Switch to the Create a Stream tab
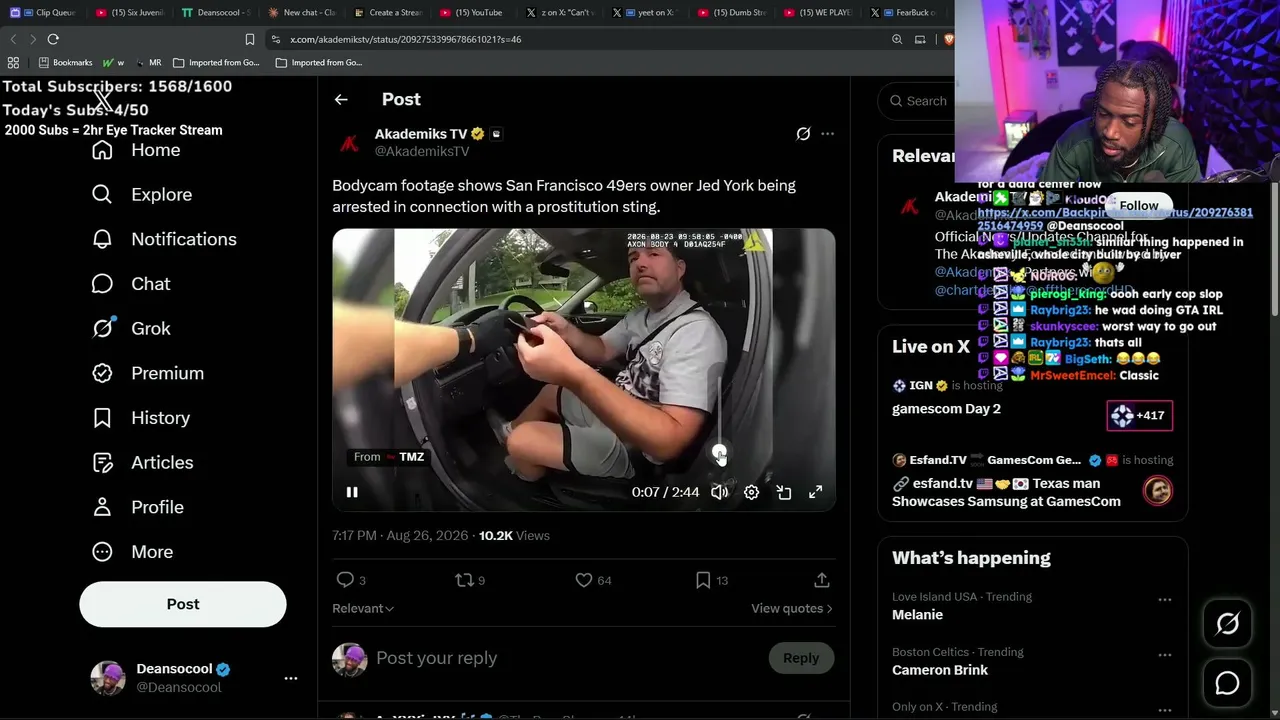The height and width of the screenshot is (720, 1280). click(389, 13)
